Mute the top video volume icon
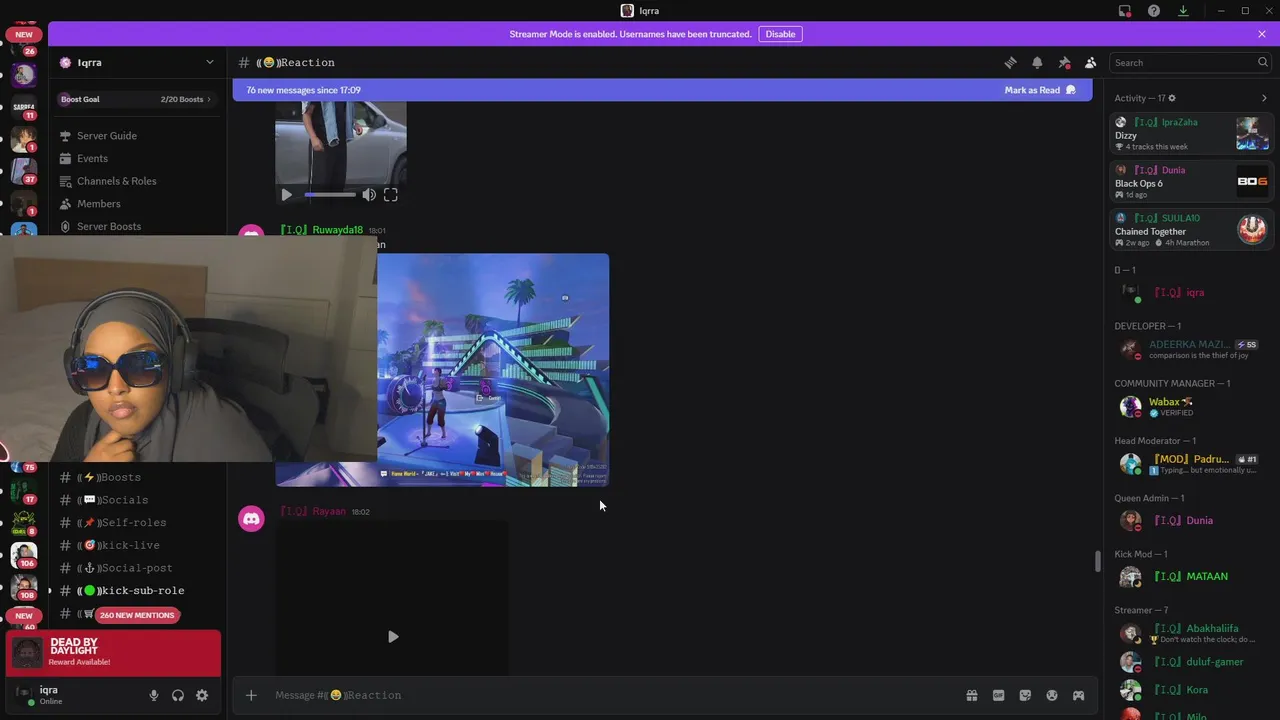This screenshot has height=720, width=1280. (369, 195)
